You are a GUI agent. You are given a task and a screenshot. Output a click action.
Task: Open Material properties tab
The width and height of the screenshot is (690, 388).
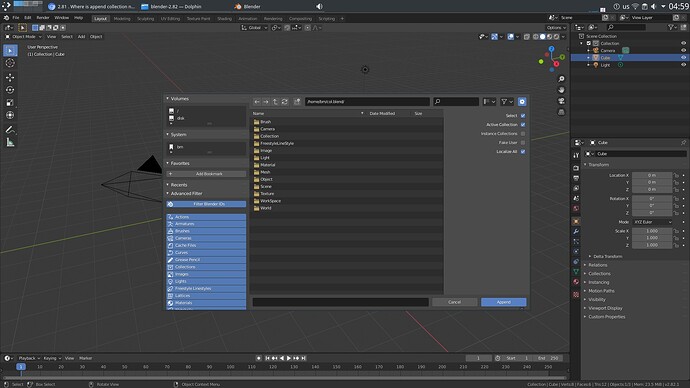[576, 282]
